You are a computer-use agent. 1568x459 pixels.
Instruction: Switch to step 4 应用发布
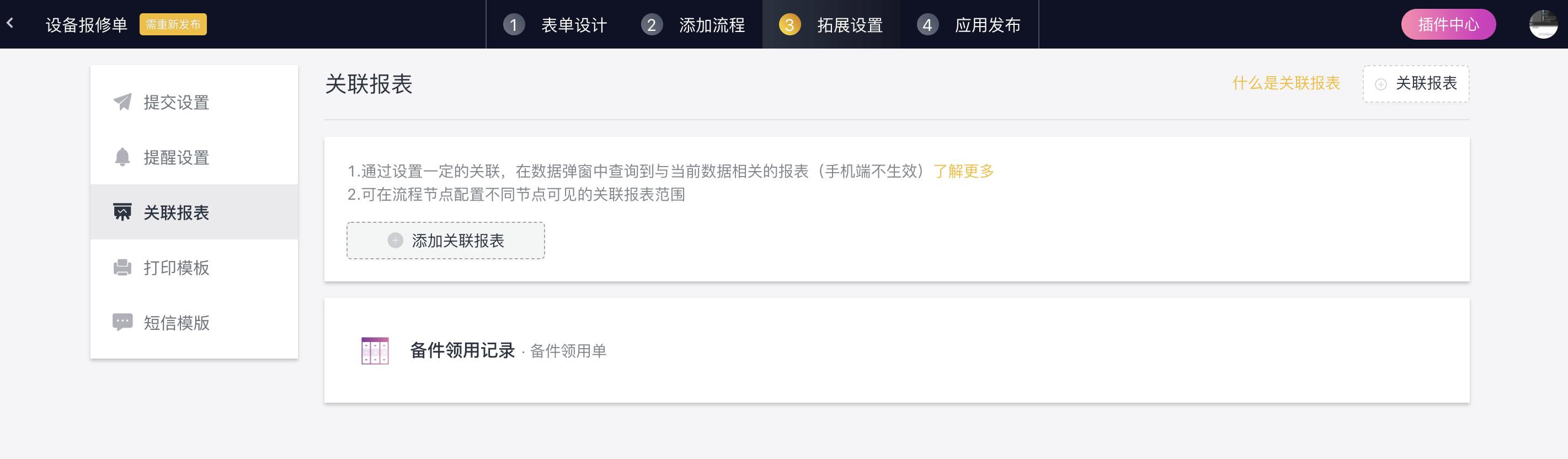pyautogui.click(x=969, y=25)
